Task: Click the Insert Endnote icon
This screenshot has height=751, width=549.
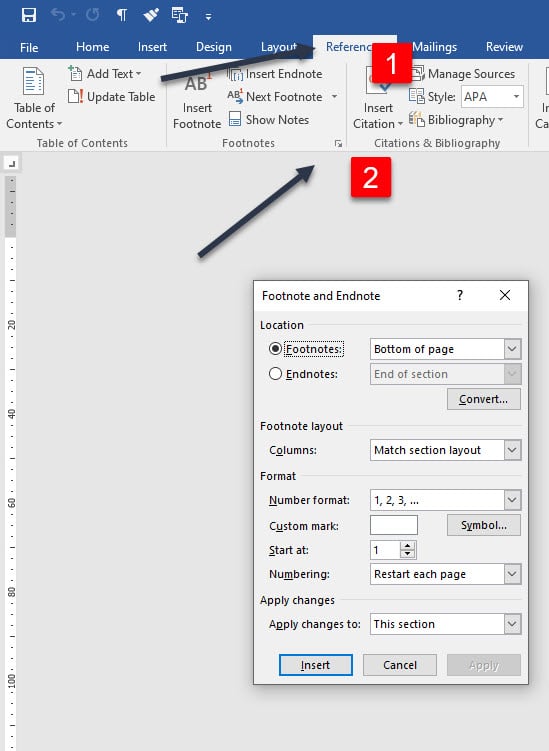Action: (235, 74)
